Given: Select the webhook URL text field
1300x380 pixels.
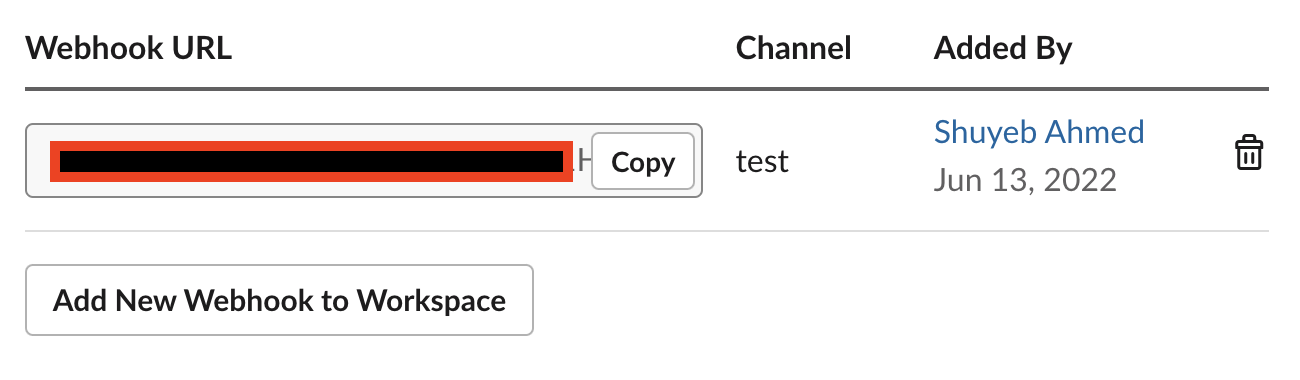Looking at the screenshot, I should 364,161.
